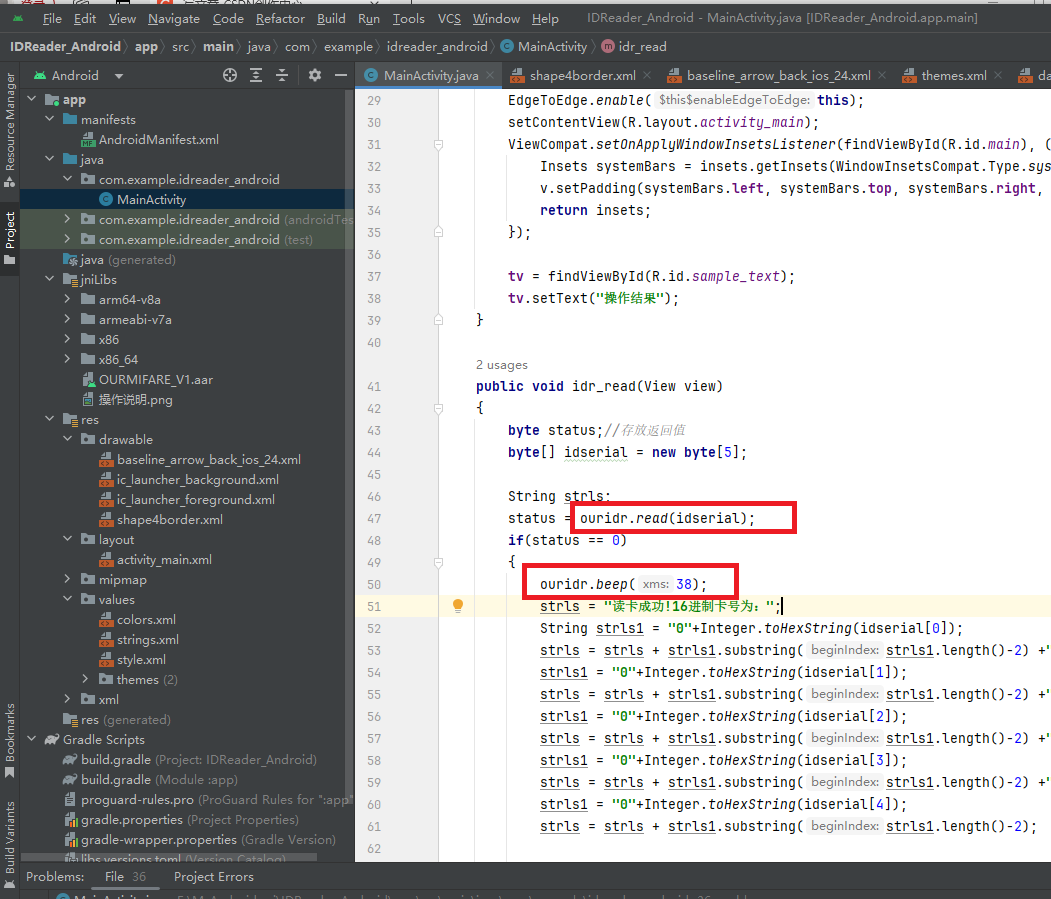
Task: Hide the Project panel with minus icon
Action: 339,75
